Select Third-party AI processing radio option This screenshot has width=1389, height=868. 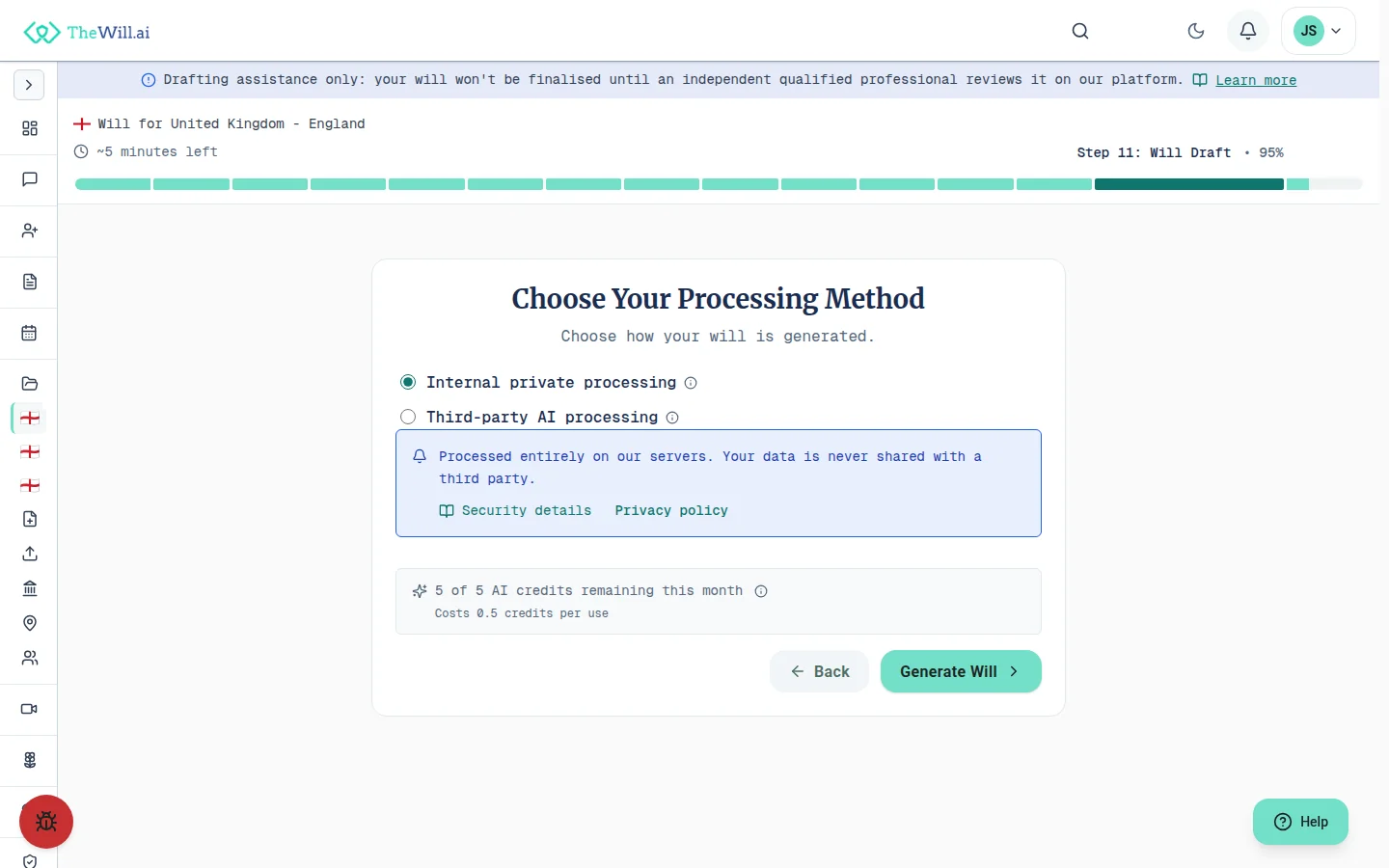coord(408,417)
